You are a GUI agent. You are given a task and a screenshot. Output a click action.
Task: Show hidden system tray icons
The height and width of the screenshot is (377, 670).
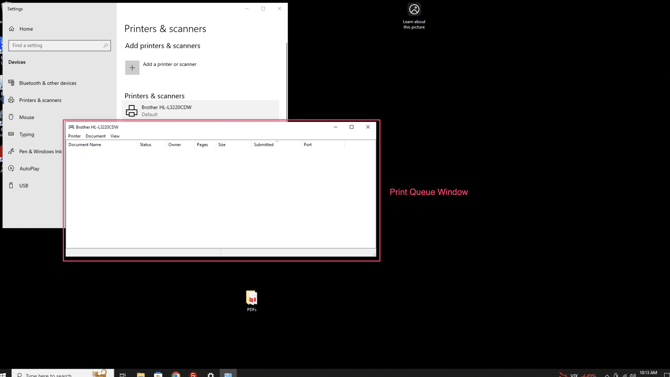pos(607,375)
